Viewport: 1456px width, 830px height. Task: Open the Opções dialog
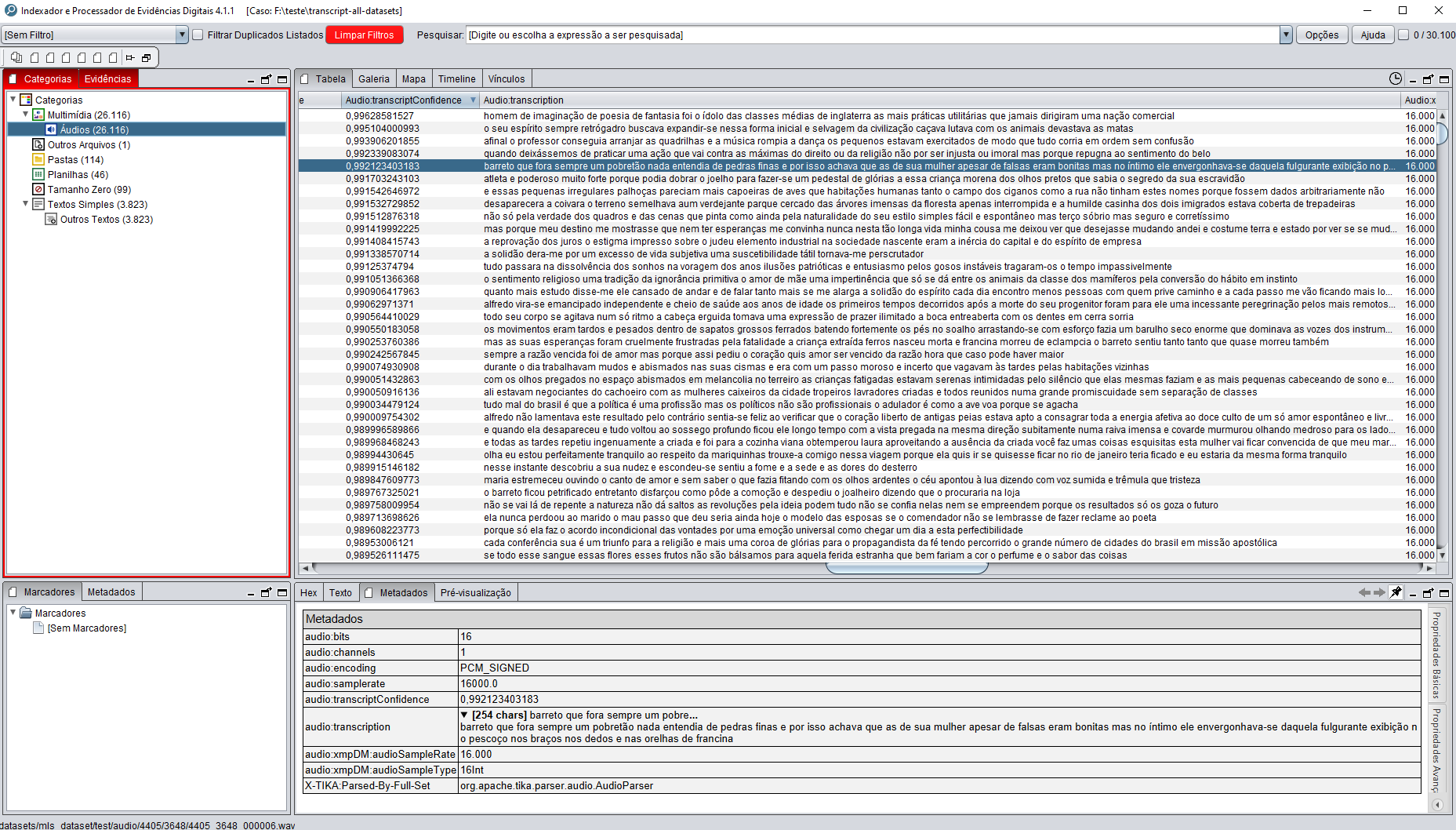[x=1322, y=35]
